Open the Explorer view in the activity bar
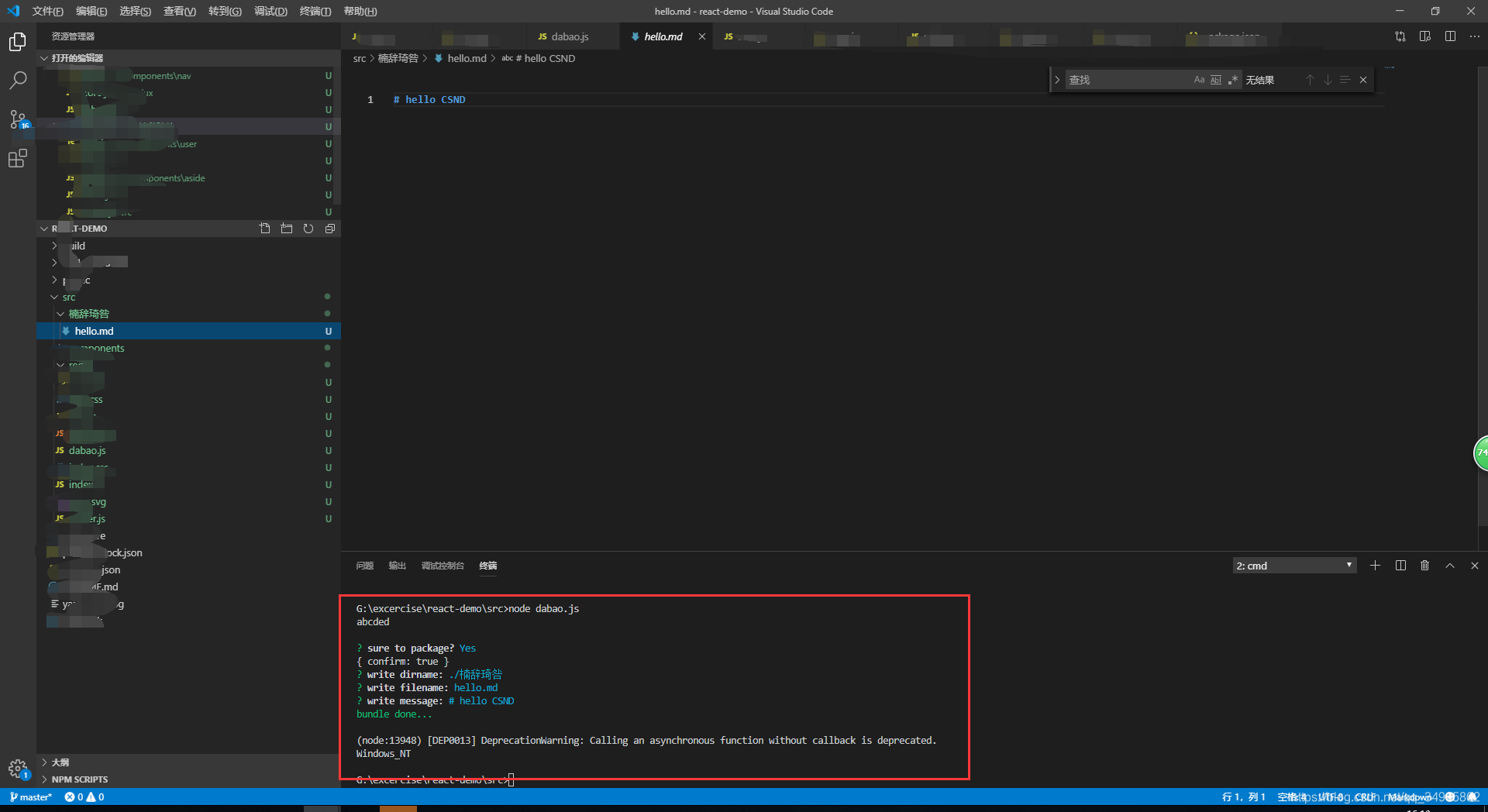This screenshot has width=1488, height=812. coord(17,42)
